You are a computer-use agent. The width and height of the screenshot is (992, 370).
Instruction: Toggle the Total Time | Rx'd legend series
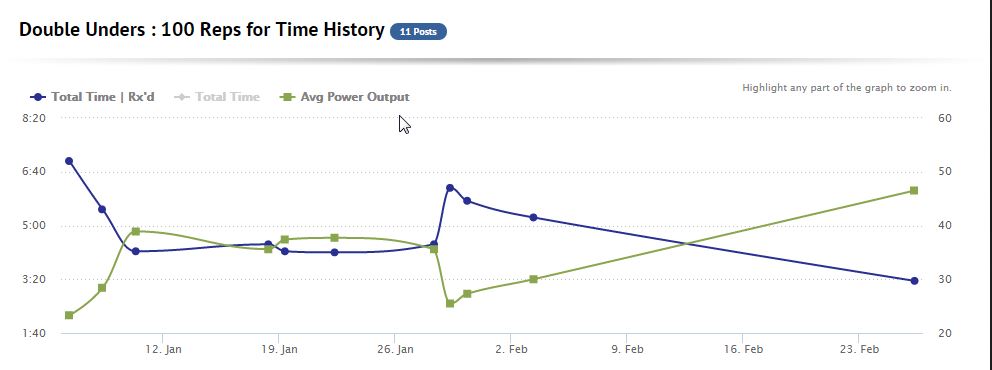[92, 97]
